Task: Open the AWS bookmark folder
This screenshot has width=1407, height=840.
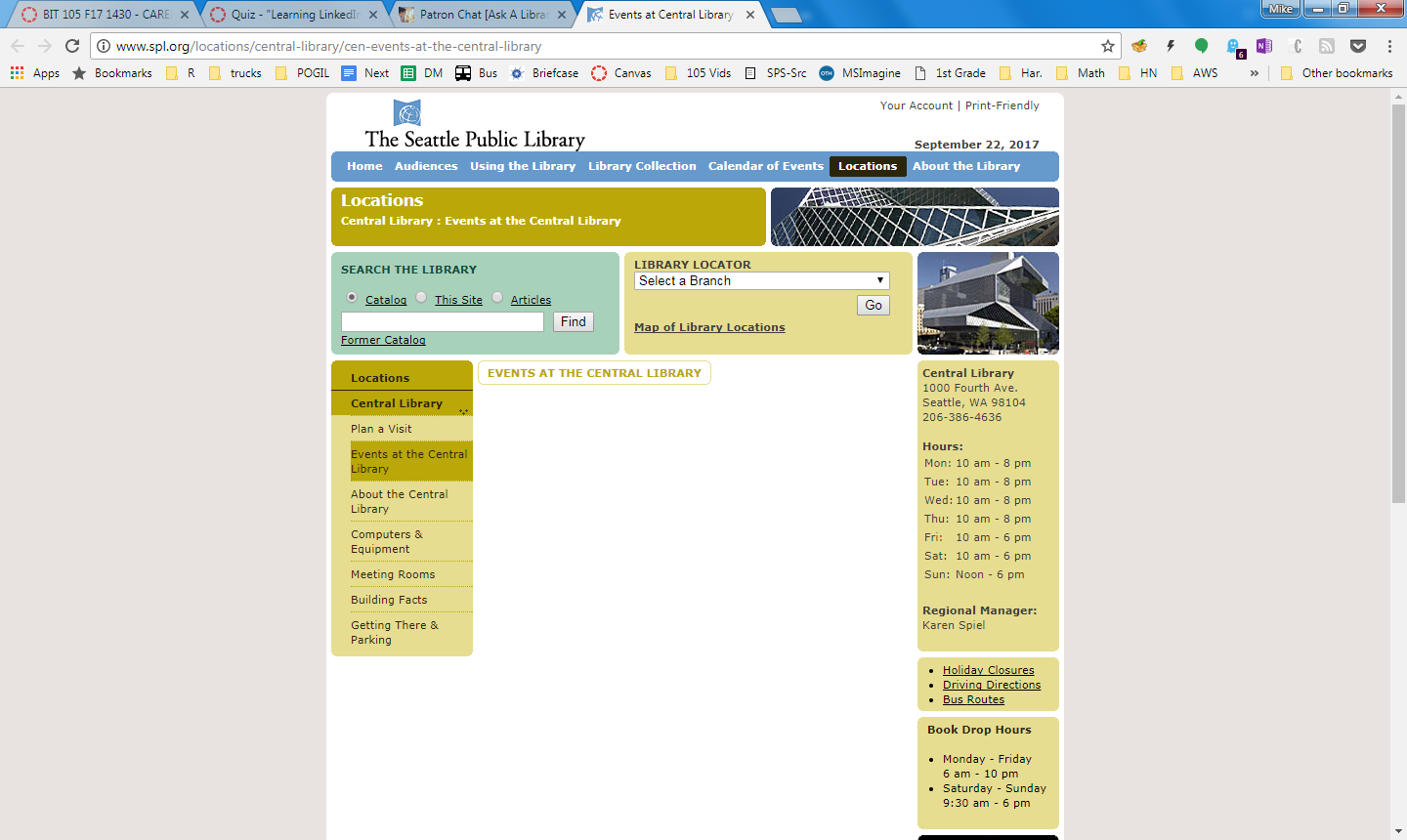Action: [1194, 73]
